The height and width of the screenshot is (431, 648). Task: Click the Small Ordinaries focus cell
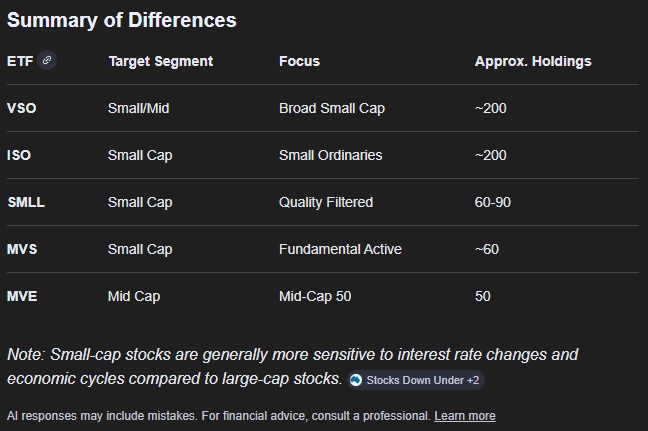click(x=330, y=155)
